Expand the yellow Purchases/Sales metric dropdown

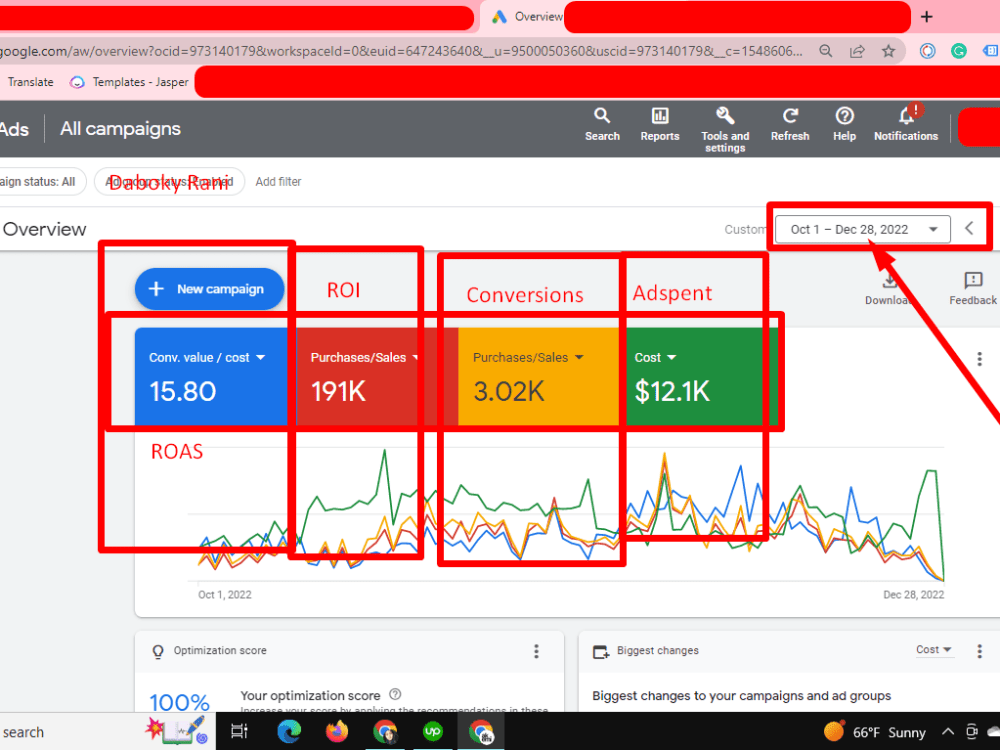click(x=579, y=358)
